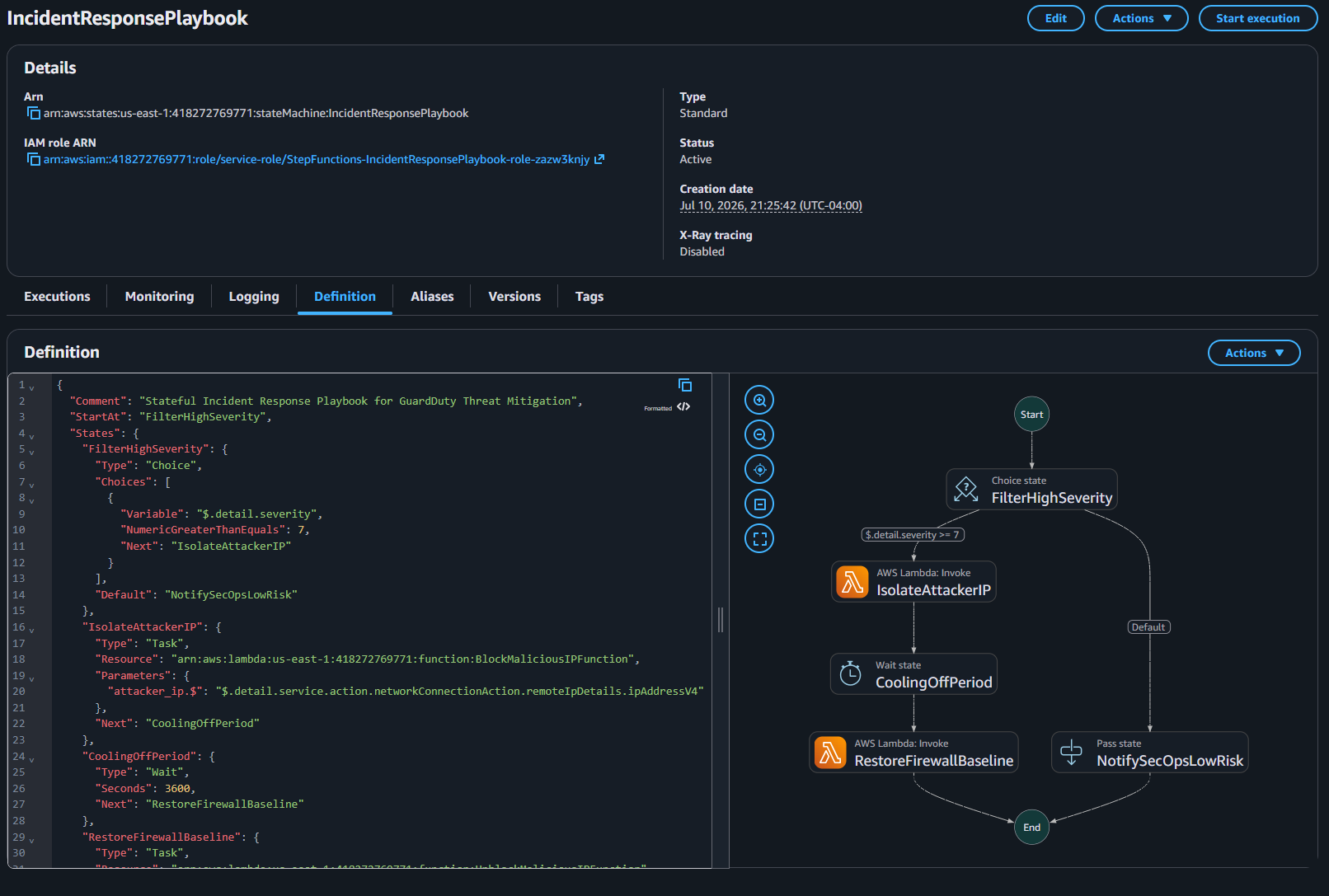
Task: Collapse RestoreFirewallBaseline block at line 29
Action: (x=32, y=839)
